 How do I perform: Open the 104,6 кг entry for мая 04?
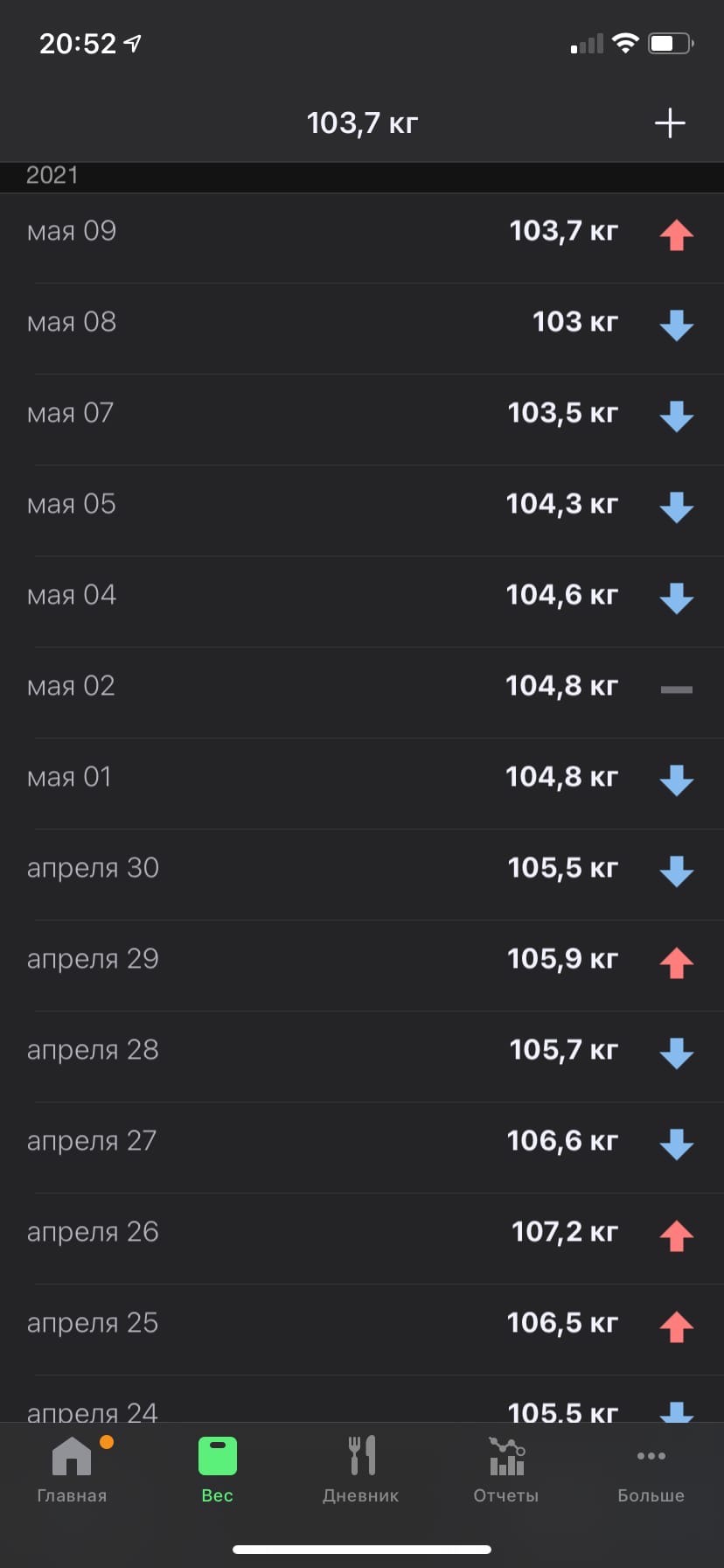point(362,595)
